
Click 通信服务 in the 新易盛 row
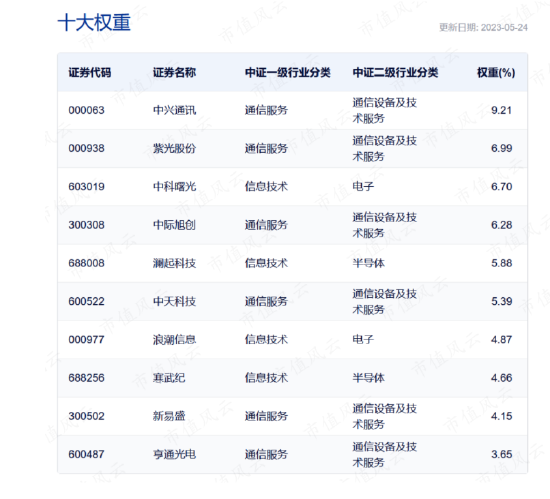(266, 416)
